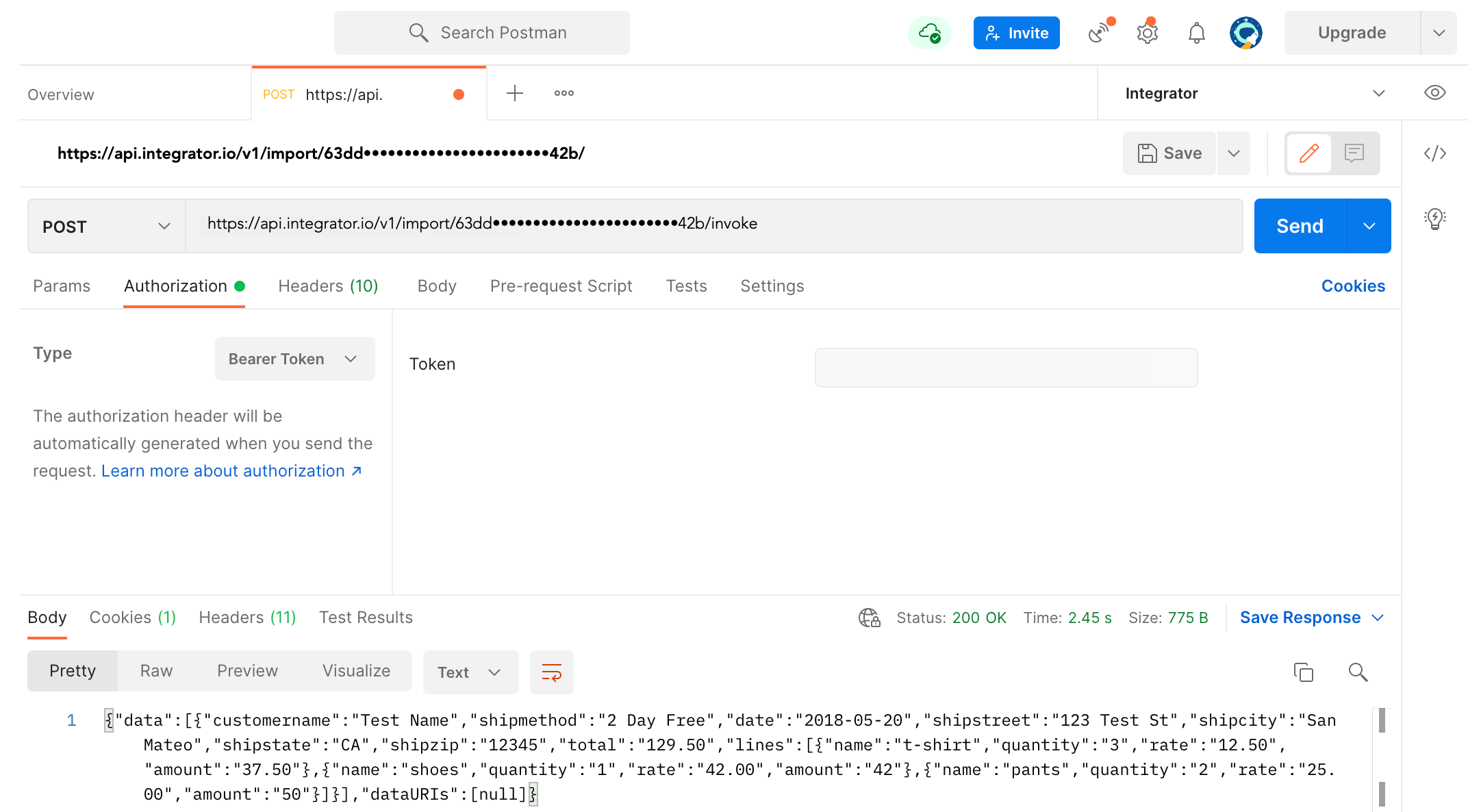The width and height of the screenshot is (1468, 812).
Task: Open the user avatar menu
Action: coord(1246,33)
